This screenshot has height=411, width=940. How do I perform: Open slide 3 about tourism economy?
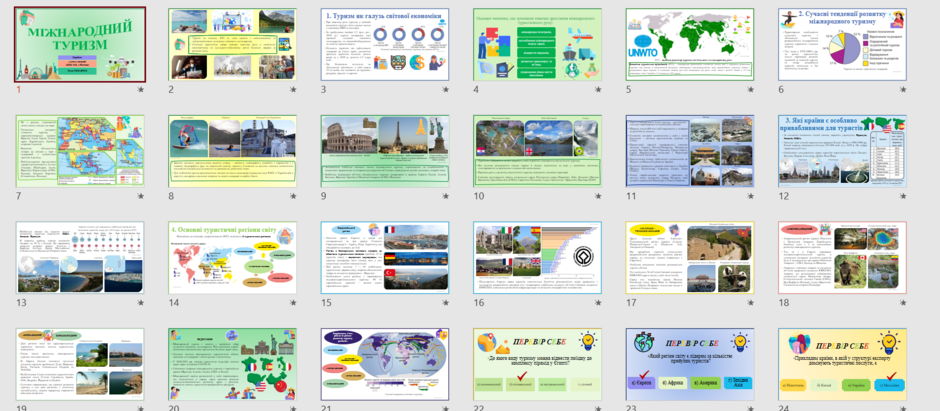click(385, 44)
